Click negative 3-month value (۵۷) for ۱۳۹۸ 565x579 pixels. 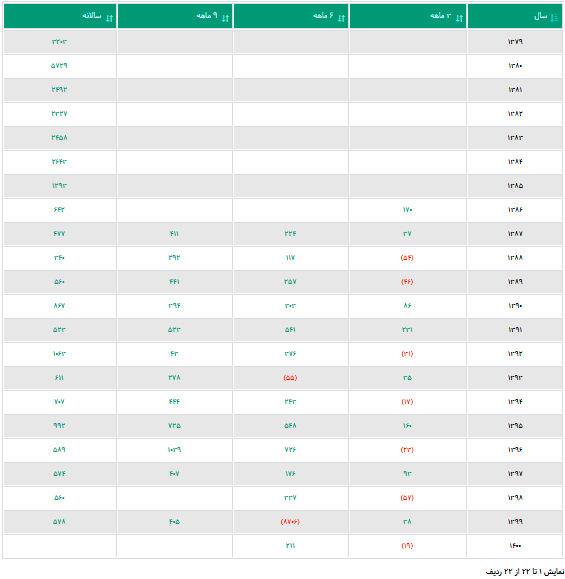coord(407,498)
